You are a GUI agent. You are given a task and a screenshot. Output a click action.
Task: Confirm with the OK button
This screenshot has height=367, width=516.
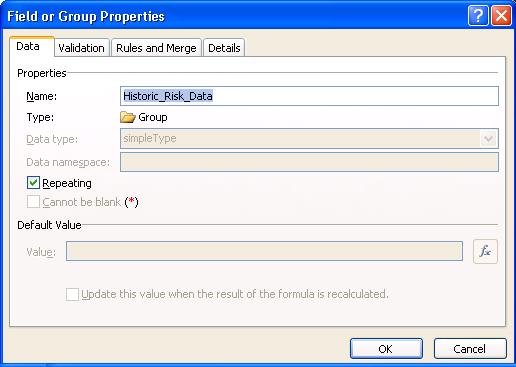386,349
